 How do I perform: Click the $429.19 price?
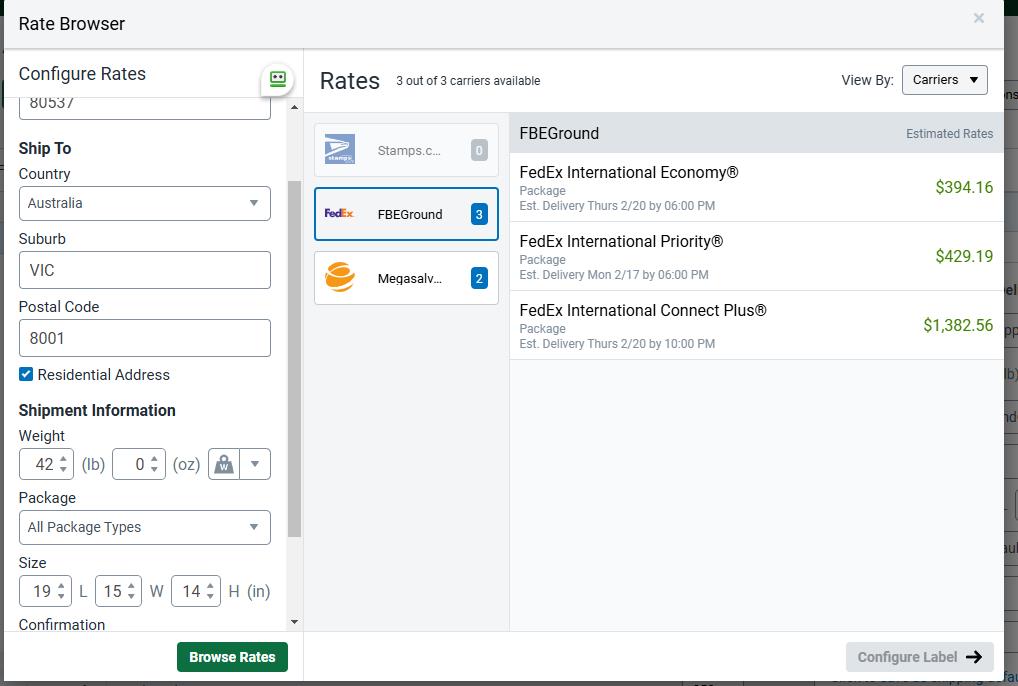click(964, 256)
